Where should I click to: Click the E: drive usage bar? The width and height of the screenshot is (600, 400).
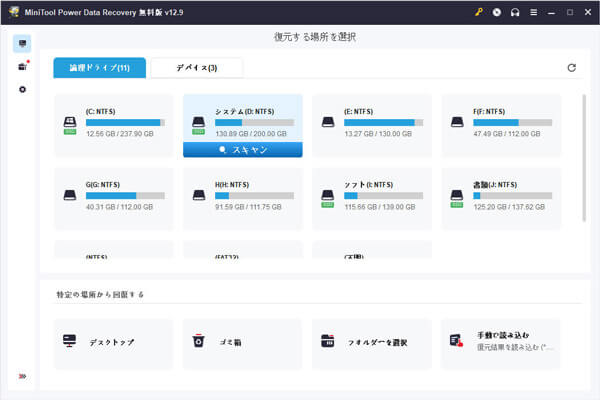click(383, 122)
